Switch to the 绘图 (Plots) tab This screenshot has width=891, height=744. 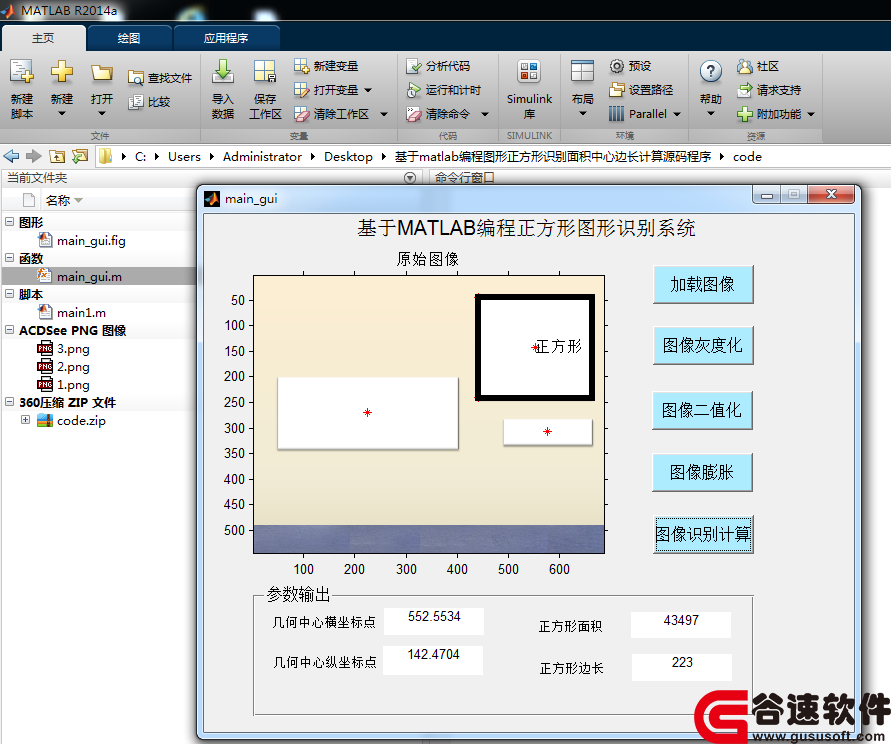(129, 38)
